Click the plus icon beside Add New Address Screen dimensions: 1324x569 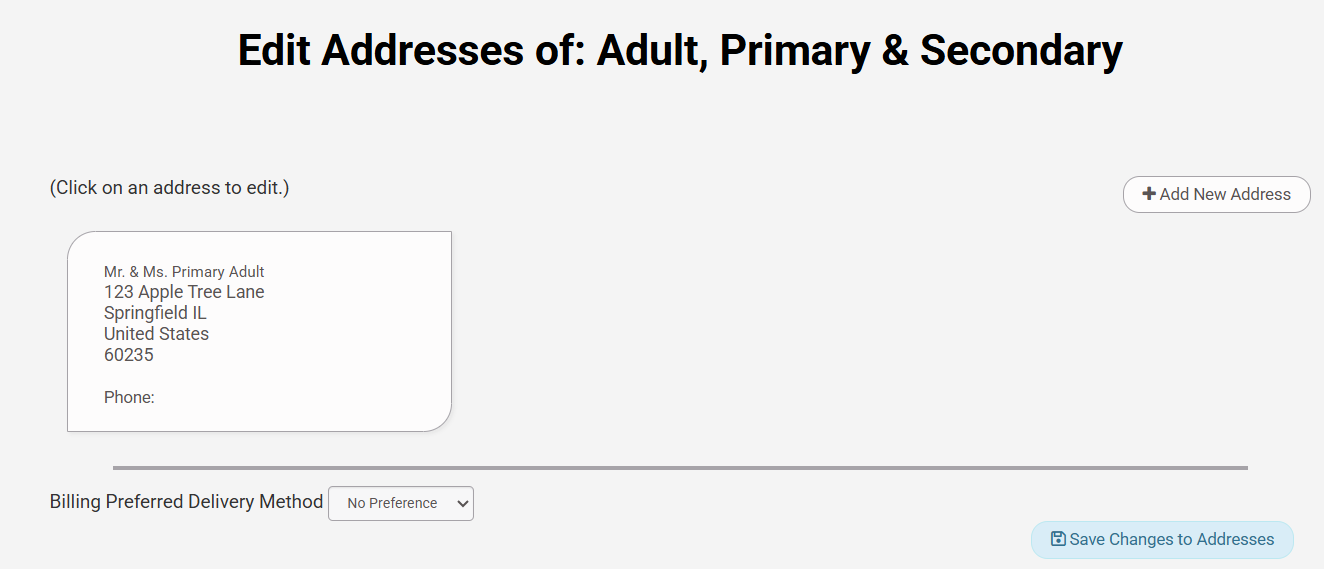1149,194
